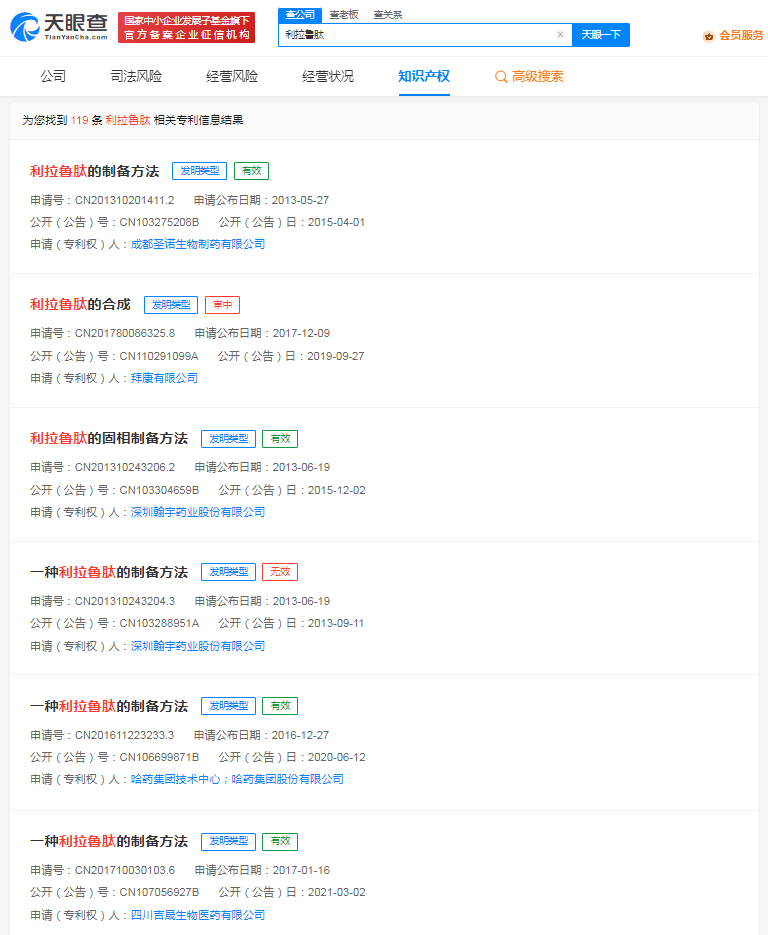Select application number CN201310201411.2
This screenshot has height=935, width=768.
[125, 200]
